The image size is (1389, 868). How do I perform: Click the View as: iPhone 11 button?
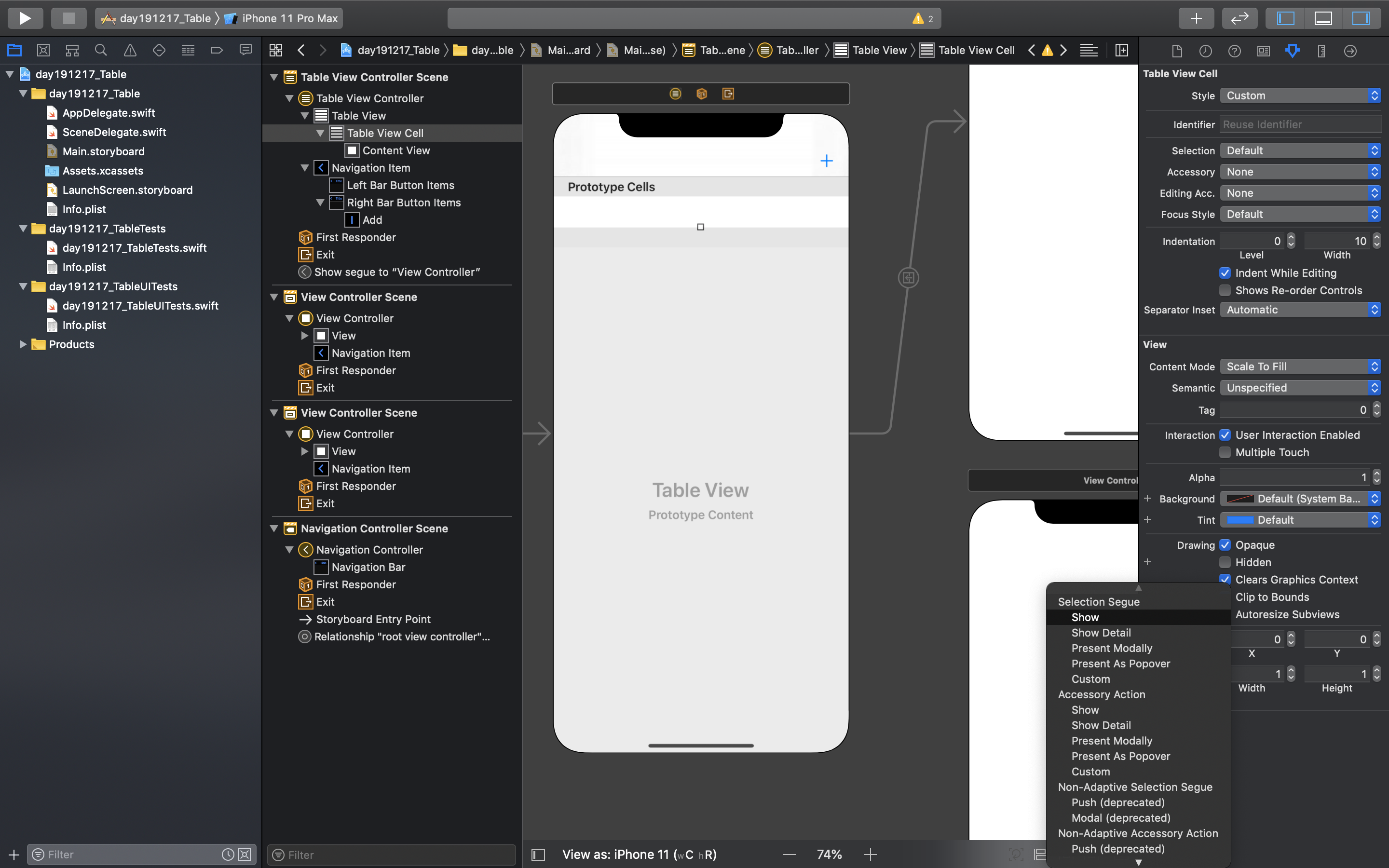coord(639,854)
